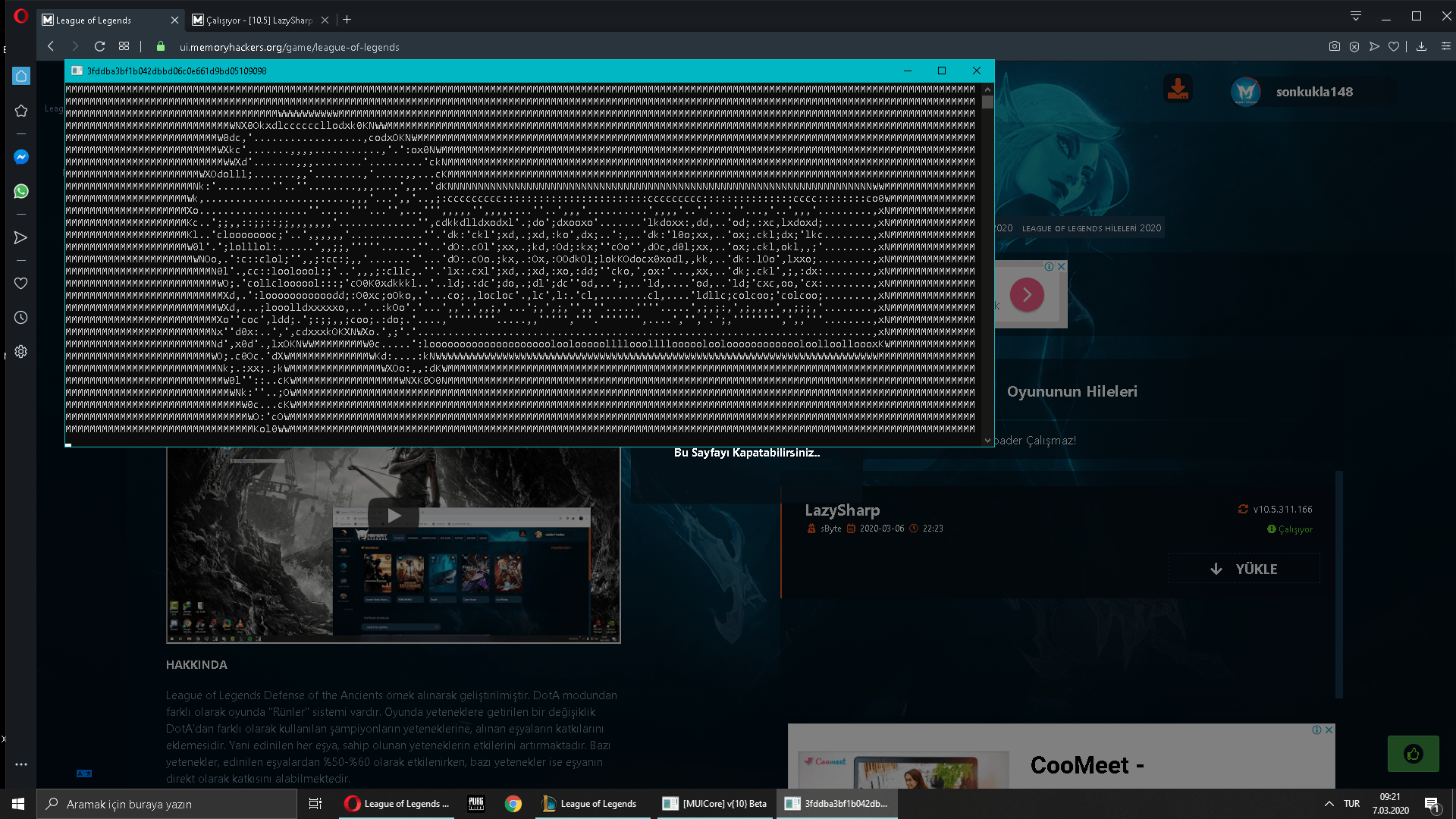This screenshot has width=1456, height=819.
Task: Click the taskbar search box
Action: tap(167, 804)
